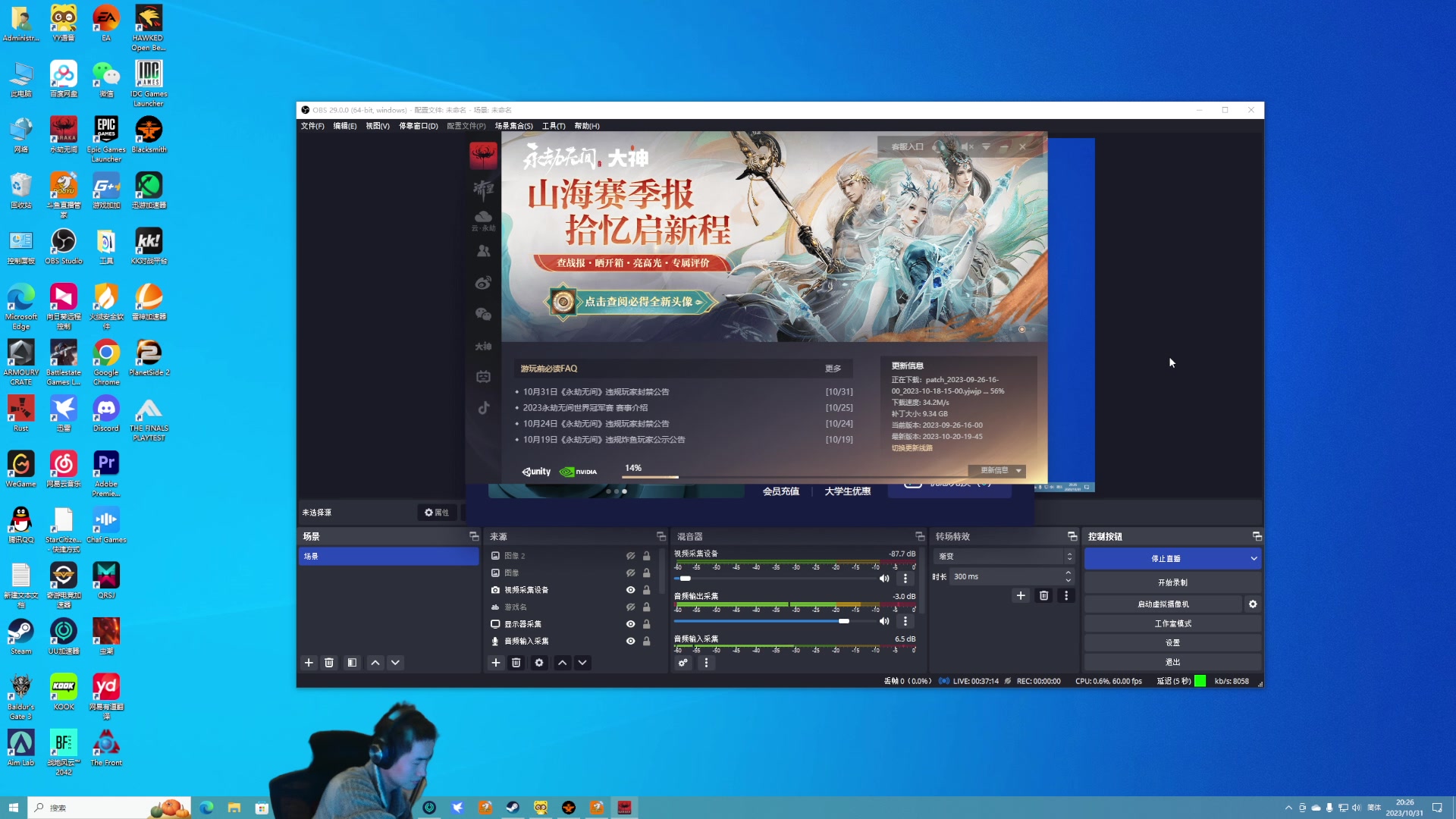Open 属性 button below preview
This screenshot has width=1456, height=819.
tap(437, 513)
